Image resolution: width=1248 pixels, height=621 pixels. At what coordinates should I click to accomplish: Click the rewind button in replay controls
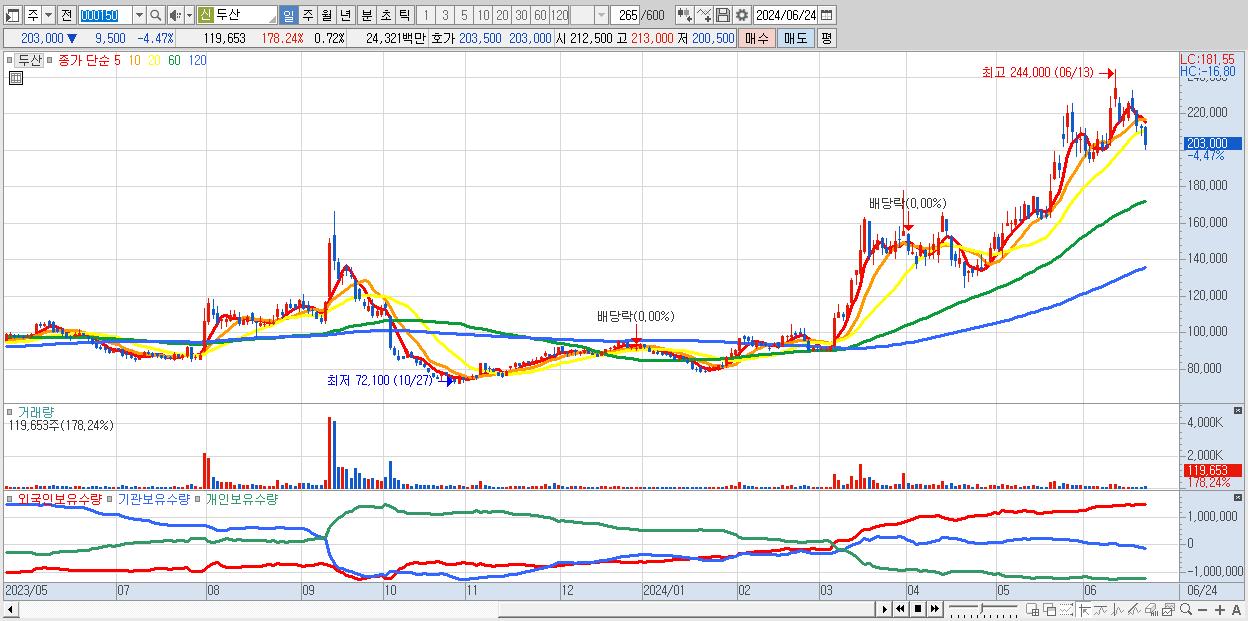[x=900, y=609]
